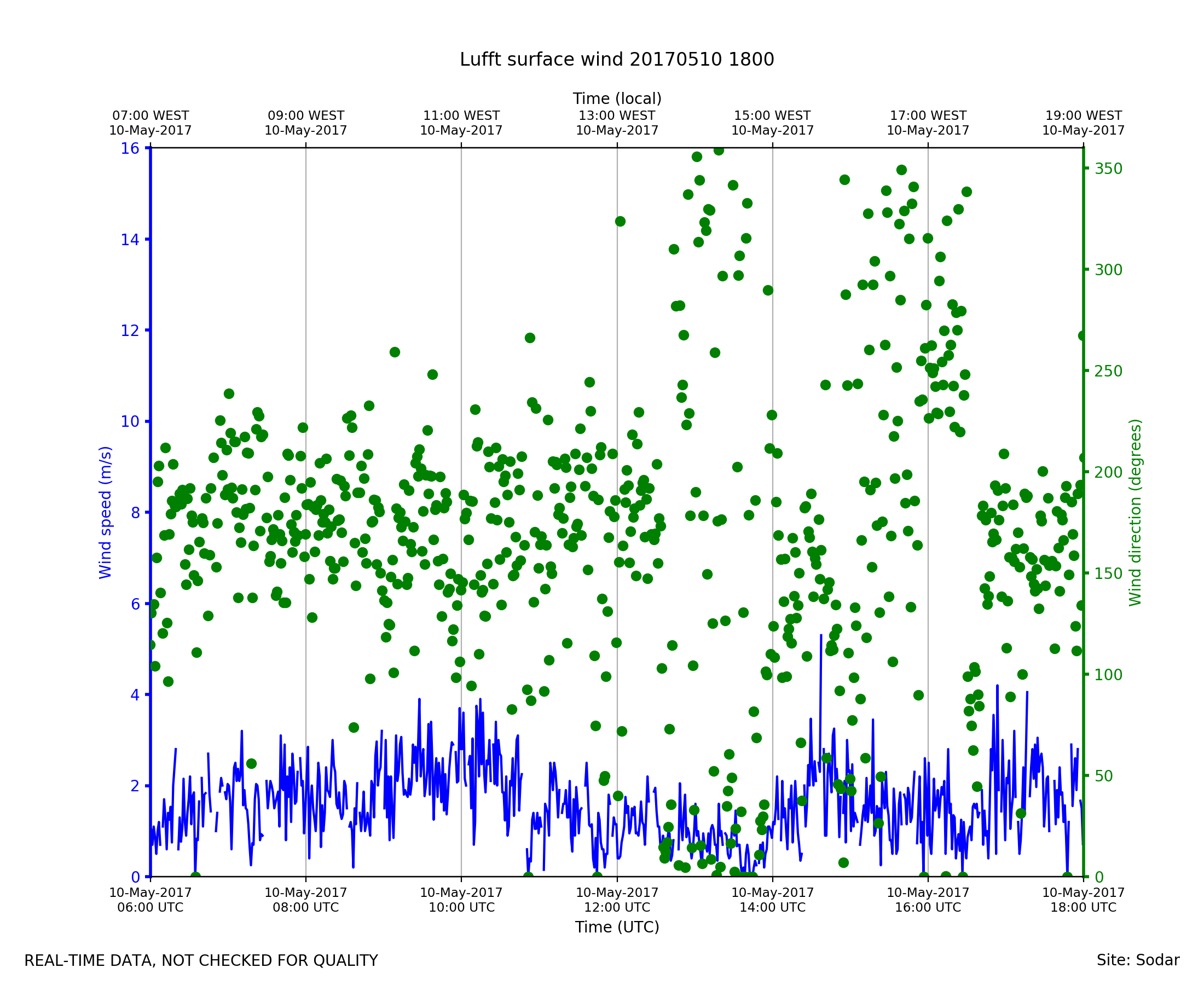Click the 10 tick on wind speed axis
The height and width of the screenshot is (985, 1204).
point(129,421)
